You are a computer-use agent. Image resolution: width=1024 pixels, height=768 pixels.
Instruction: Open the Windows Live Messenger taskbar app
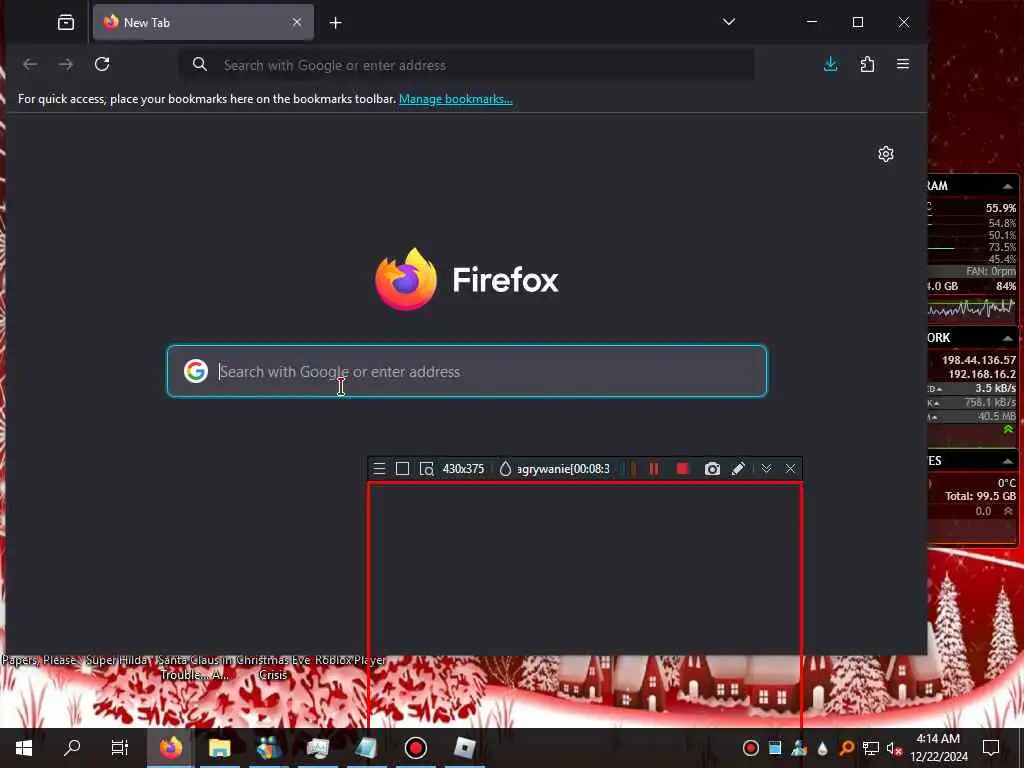268,748
